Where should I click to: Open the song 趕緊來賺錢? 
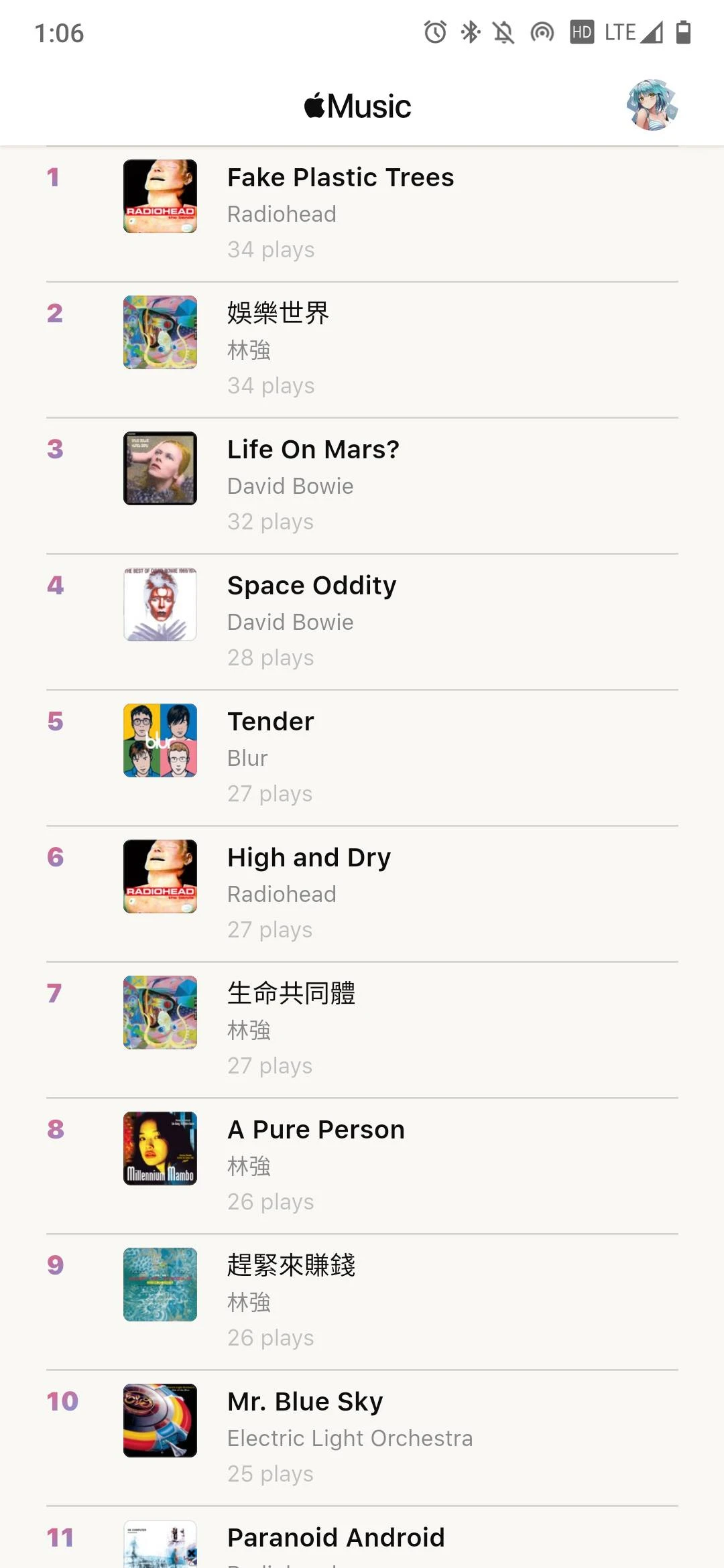click(291, 1265)
